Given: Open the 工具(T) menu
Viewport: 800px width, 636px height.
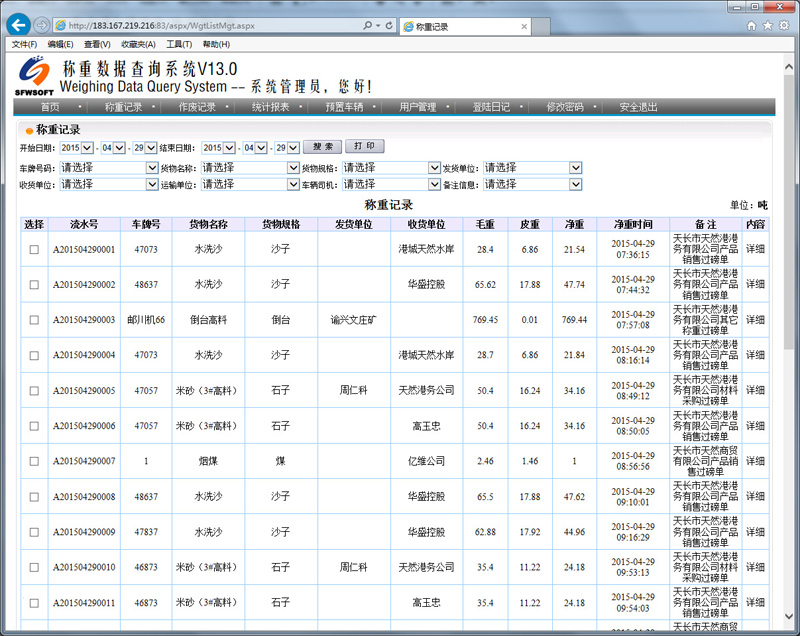Looking at the screenshot, I should coord(179,44).
